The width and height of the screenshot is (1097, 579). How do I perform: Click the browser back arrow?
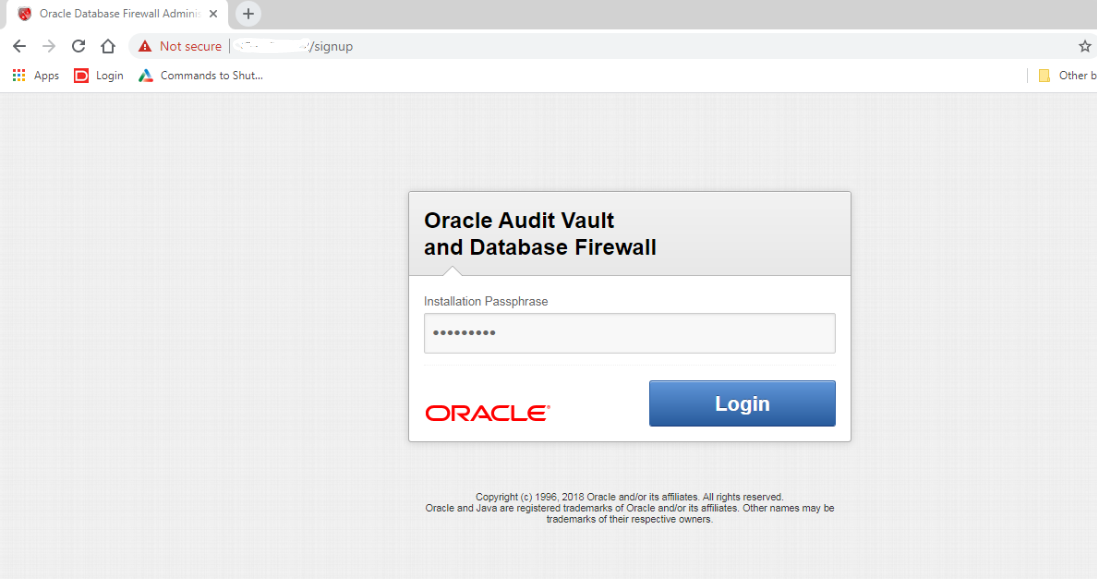(x=19, y=46)
